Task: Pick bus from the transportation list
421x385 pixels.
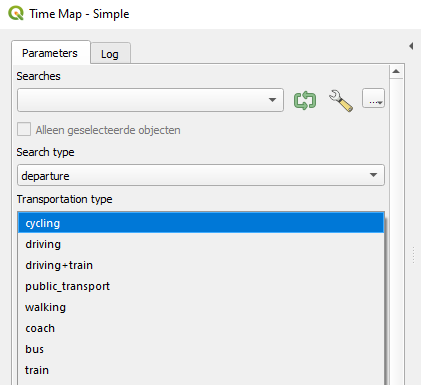Action: tap(201, 349)
